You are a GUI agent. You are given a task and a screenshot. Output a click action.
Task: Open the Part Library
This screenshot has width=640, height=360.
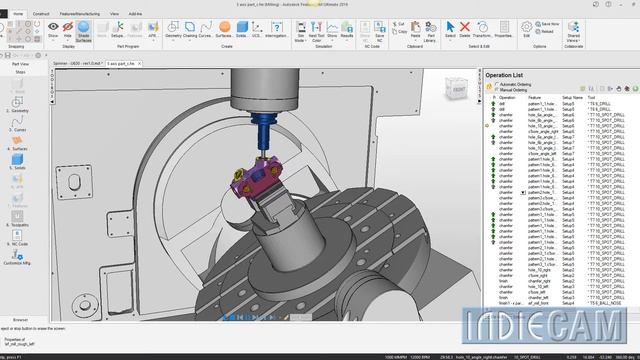[x=430, y=32]
